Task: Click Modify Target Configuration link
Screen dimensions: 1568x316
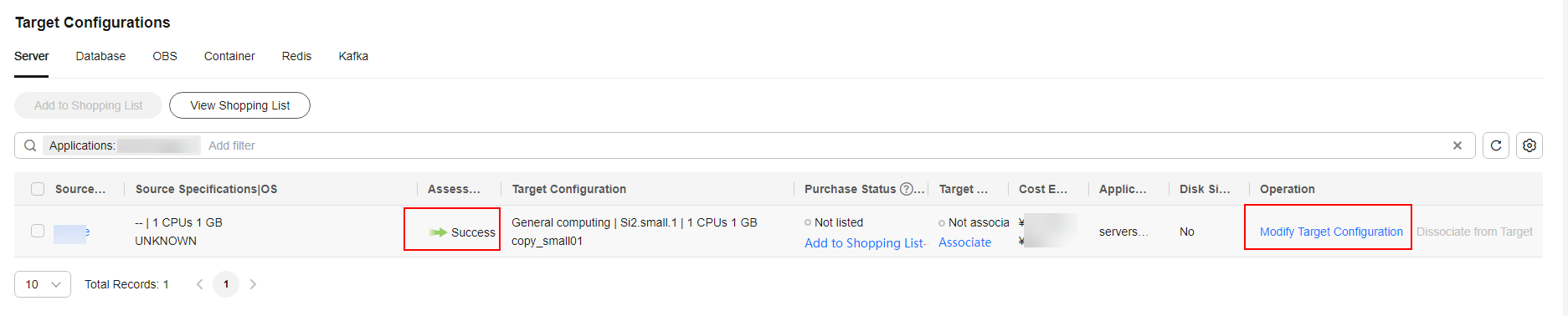Action: click(1331, 232)
